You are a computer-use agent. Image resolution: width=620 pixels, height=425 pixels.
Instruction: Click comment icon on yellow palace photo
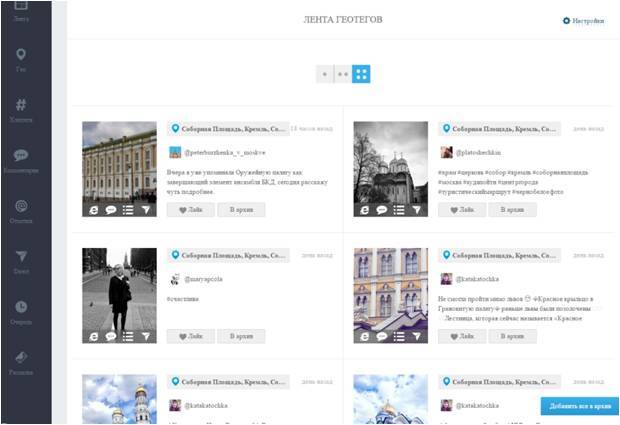[110, 210]
